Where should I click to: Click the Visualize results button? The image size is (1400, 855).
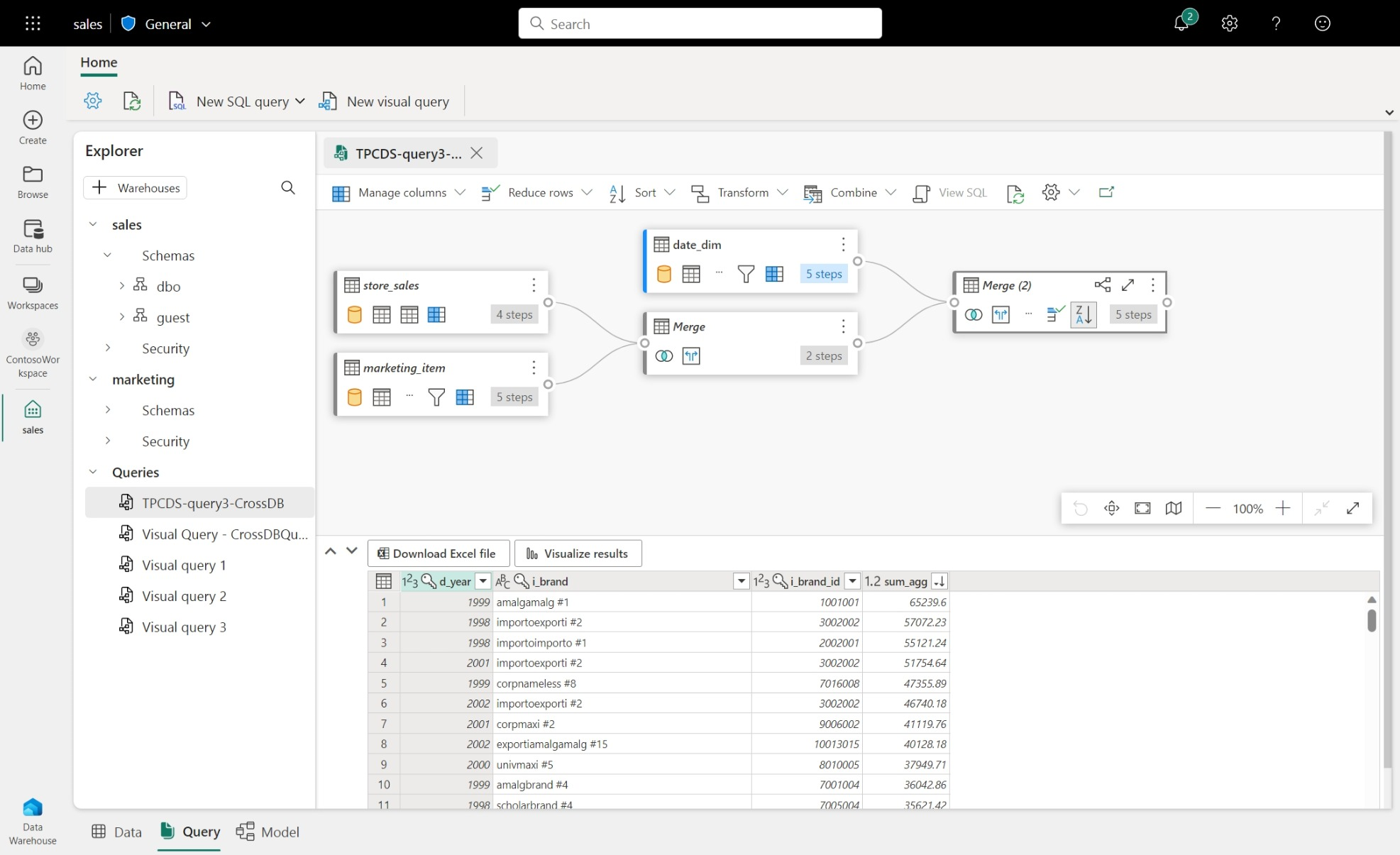[x=578, y=553]
